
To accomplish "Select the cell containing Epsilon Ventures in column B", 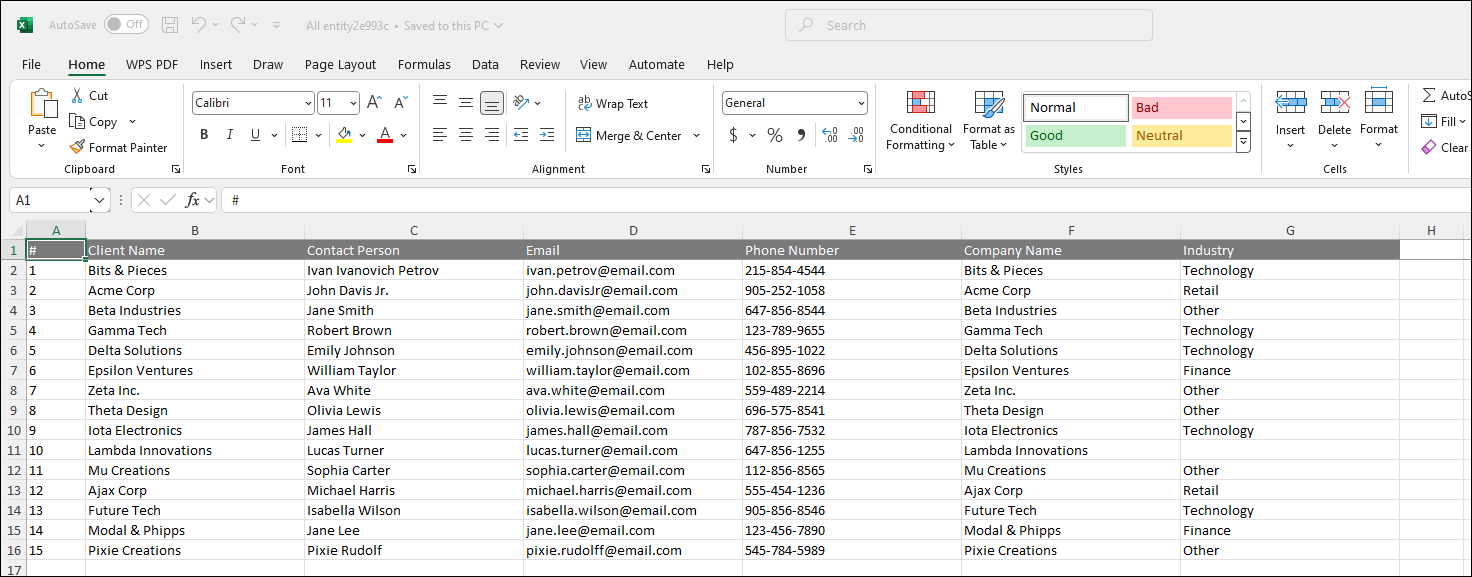I will [x=195, y=370].
